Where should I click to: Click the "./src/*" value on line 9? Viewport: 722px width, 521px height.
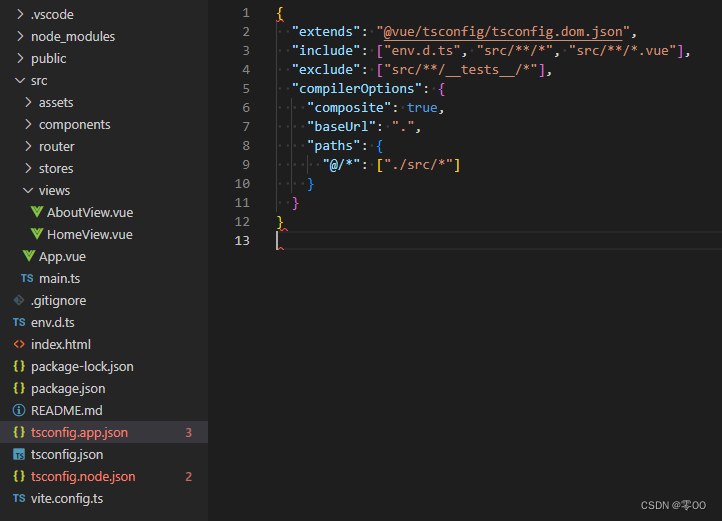pos(418,164)
